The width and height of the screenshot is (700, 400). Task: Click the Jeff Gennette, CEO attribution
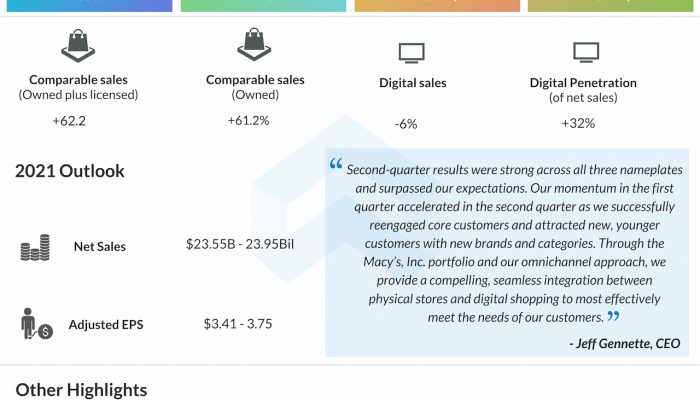[624, 343]
